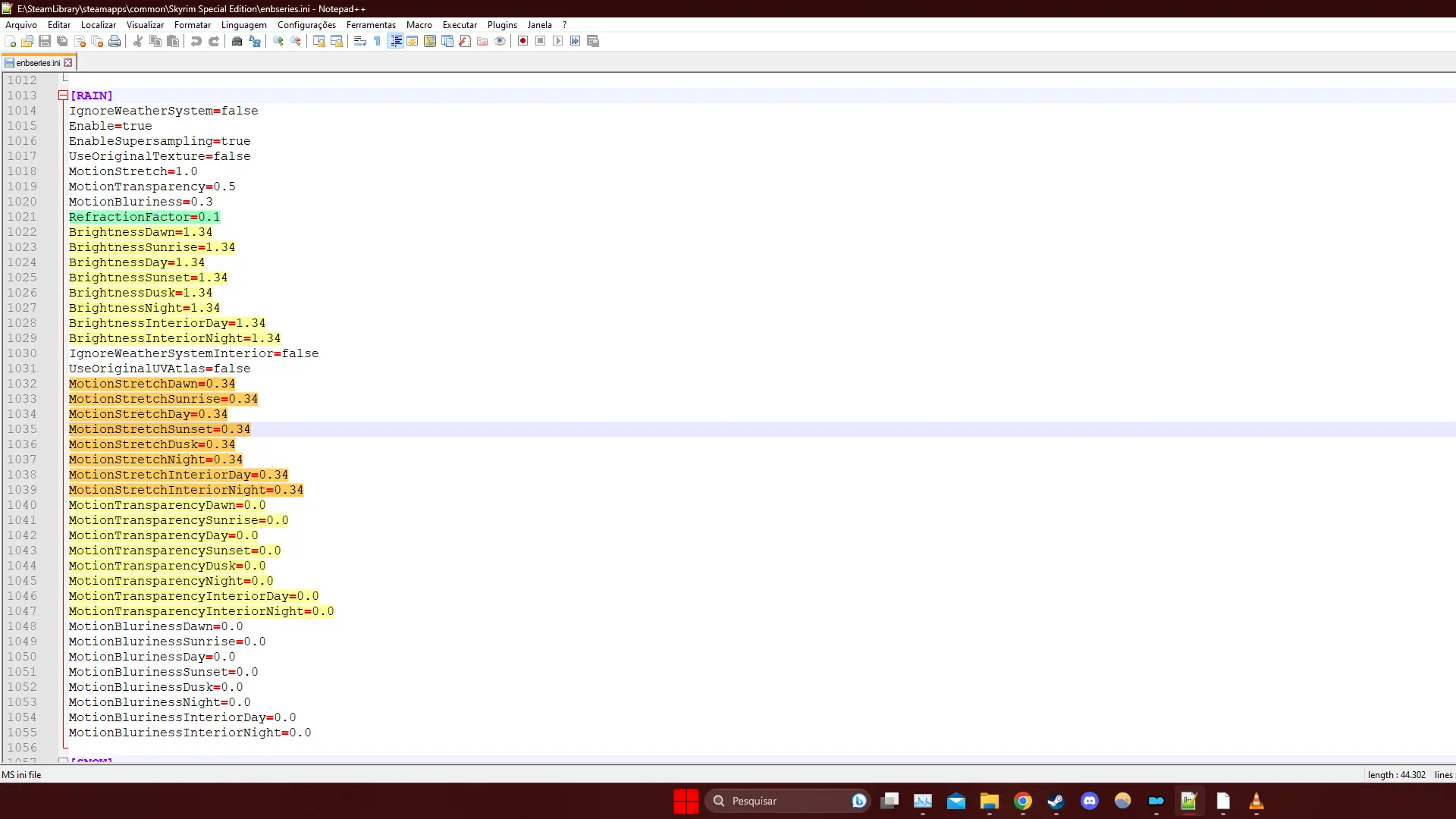The height and width of the screenshot is (819, 1456).
Task: Toggle the indent guide button
Action: pyautogui.click(x=395, y=41)
